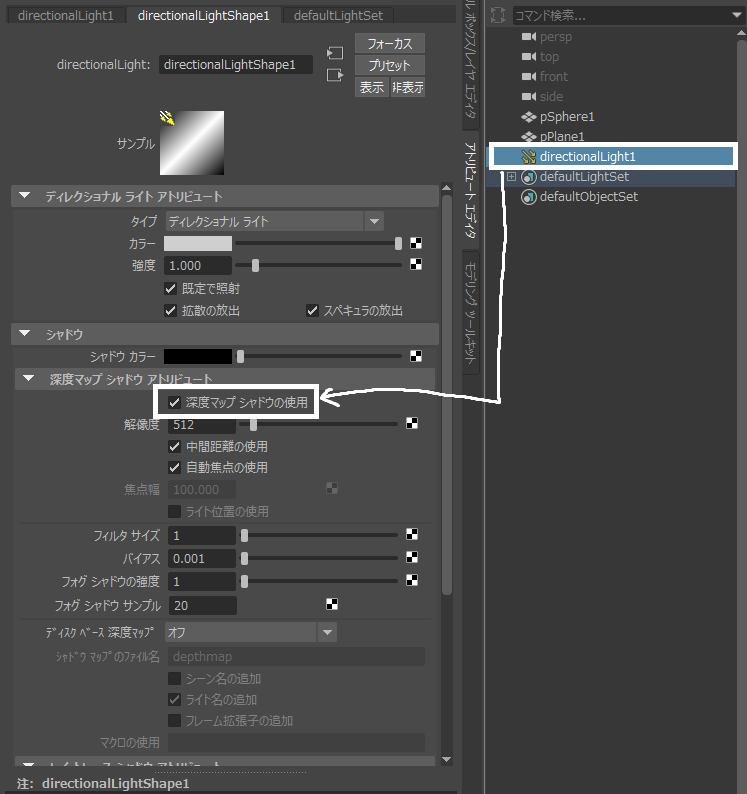Toggle 既定で照射 checkbox

coord(171,289)
